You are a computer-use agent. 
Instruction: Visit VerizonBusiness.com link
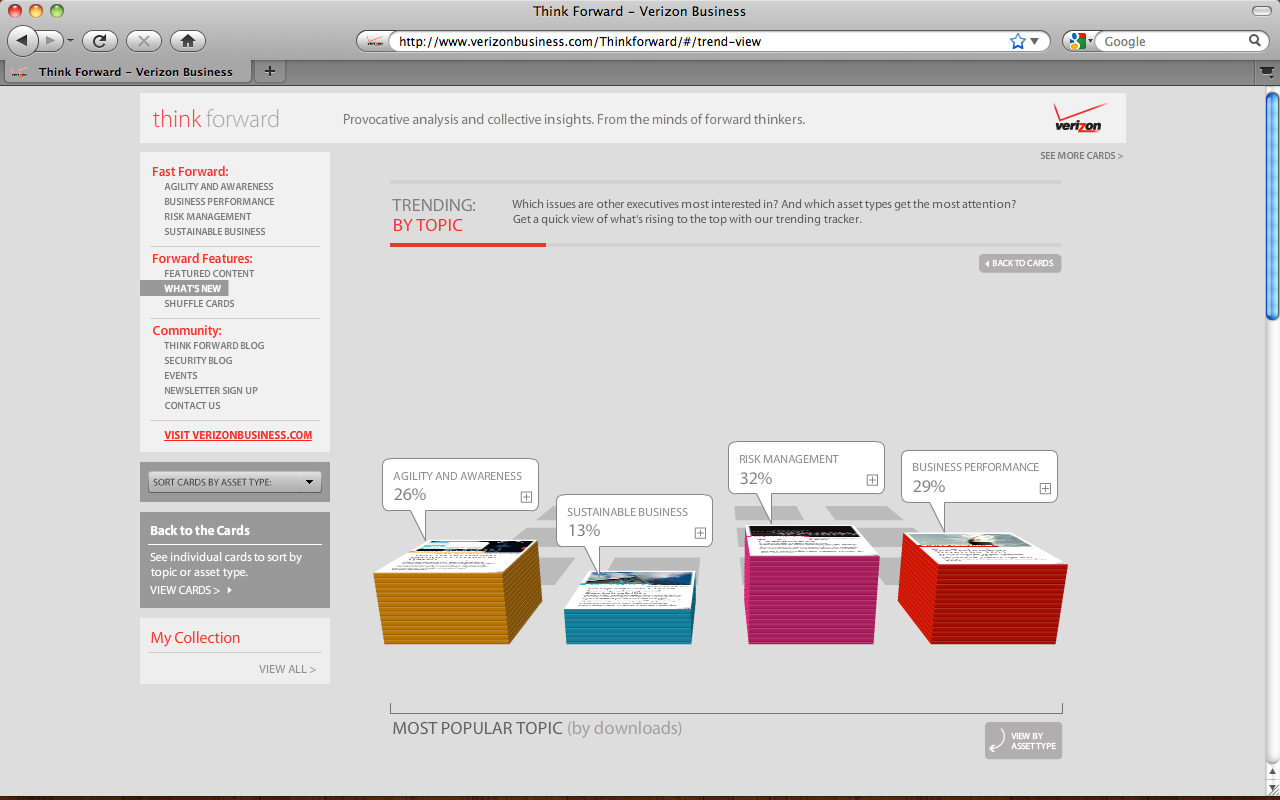pyautogui.click(x=238, y=436)
